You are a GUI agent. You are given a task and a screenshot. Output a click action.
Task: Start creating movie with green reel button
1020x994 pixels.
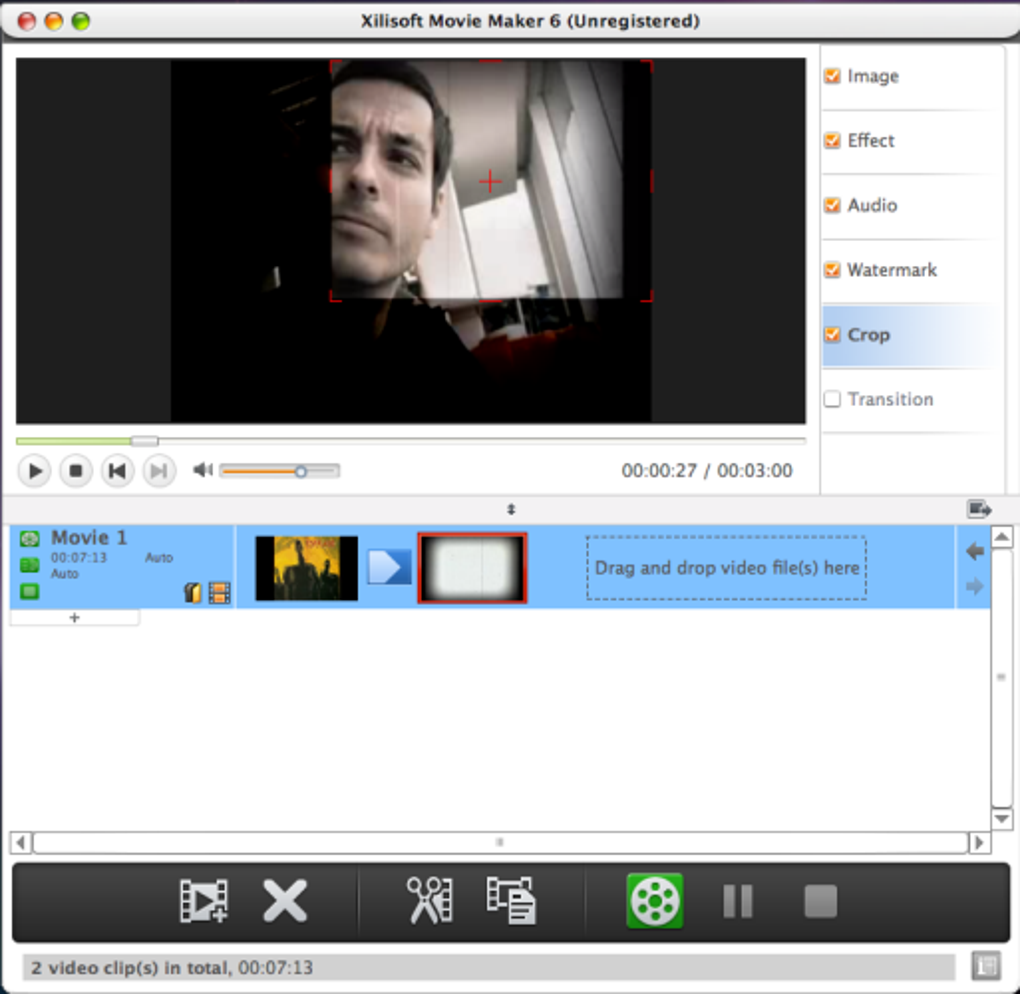click(x=654, y=901)
